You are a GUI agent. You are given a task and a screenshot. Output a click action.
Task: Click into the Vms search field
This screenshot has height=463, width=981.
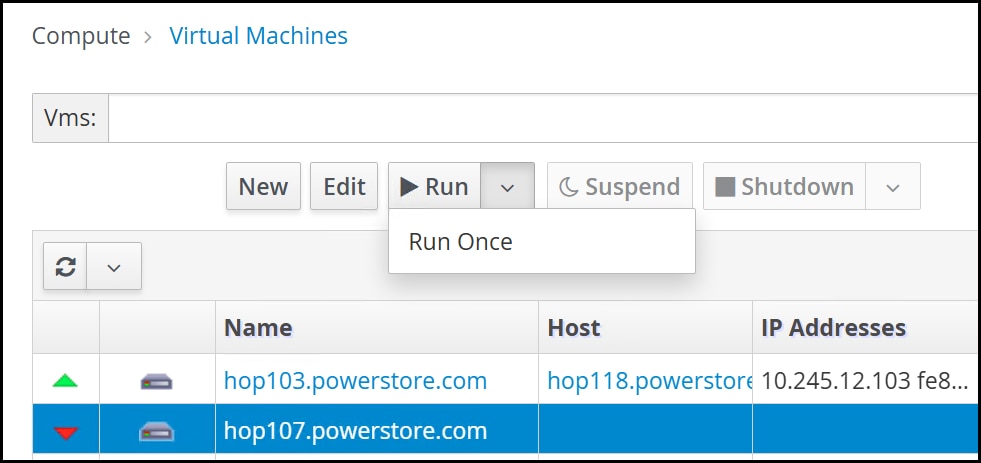pos(544,118)
